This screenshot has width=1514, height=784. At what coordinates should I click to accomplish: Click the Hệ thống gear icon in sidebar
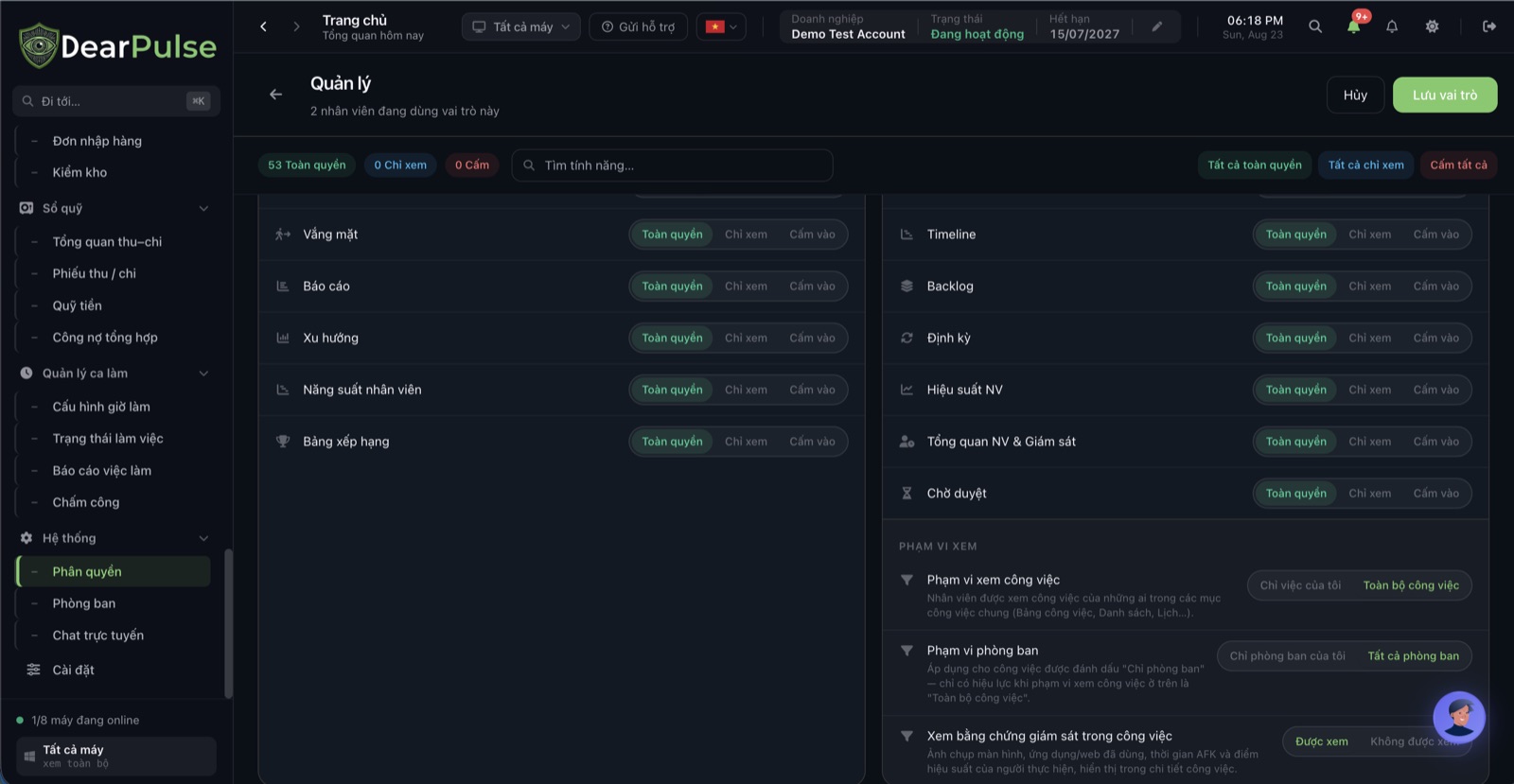pyautogui.click(x=26, y=538)
